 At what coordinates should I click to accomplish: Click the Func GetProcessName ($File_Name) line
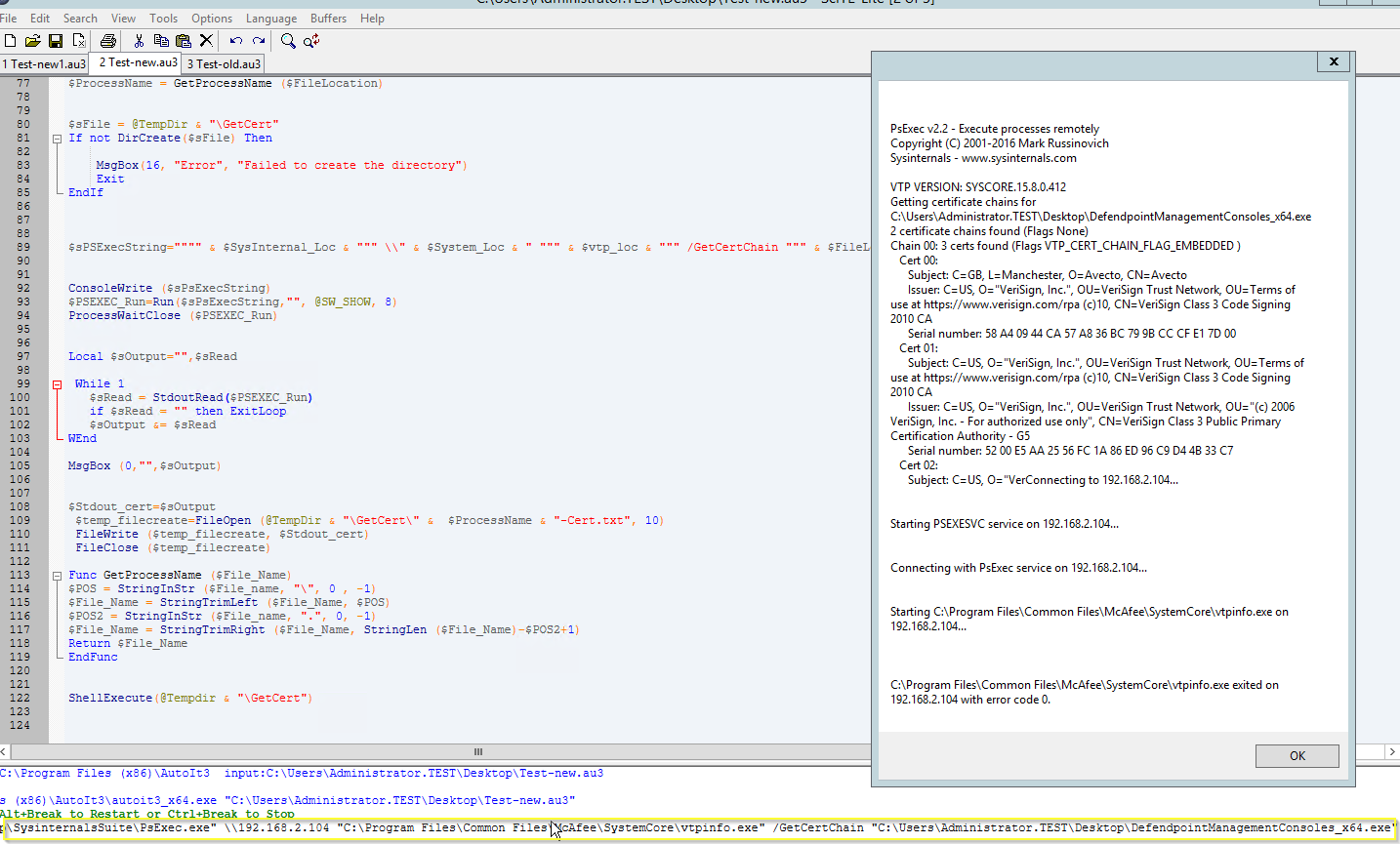(x=180, y=576)
